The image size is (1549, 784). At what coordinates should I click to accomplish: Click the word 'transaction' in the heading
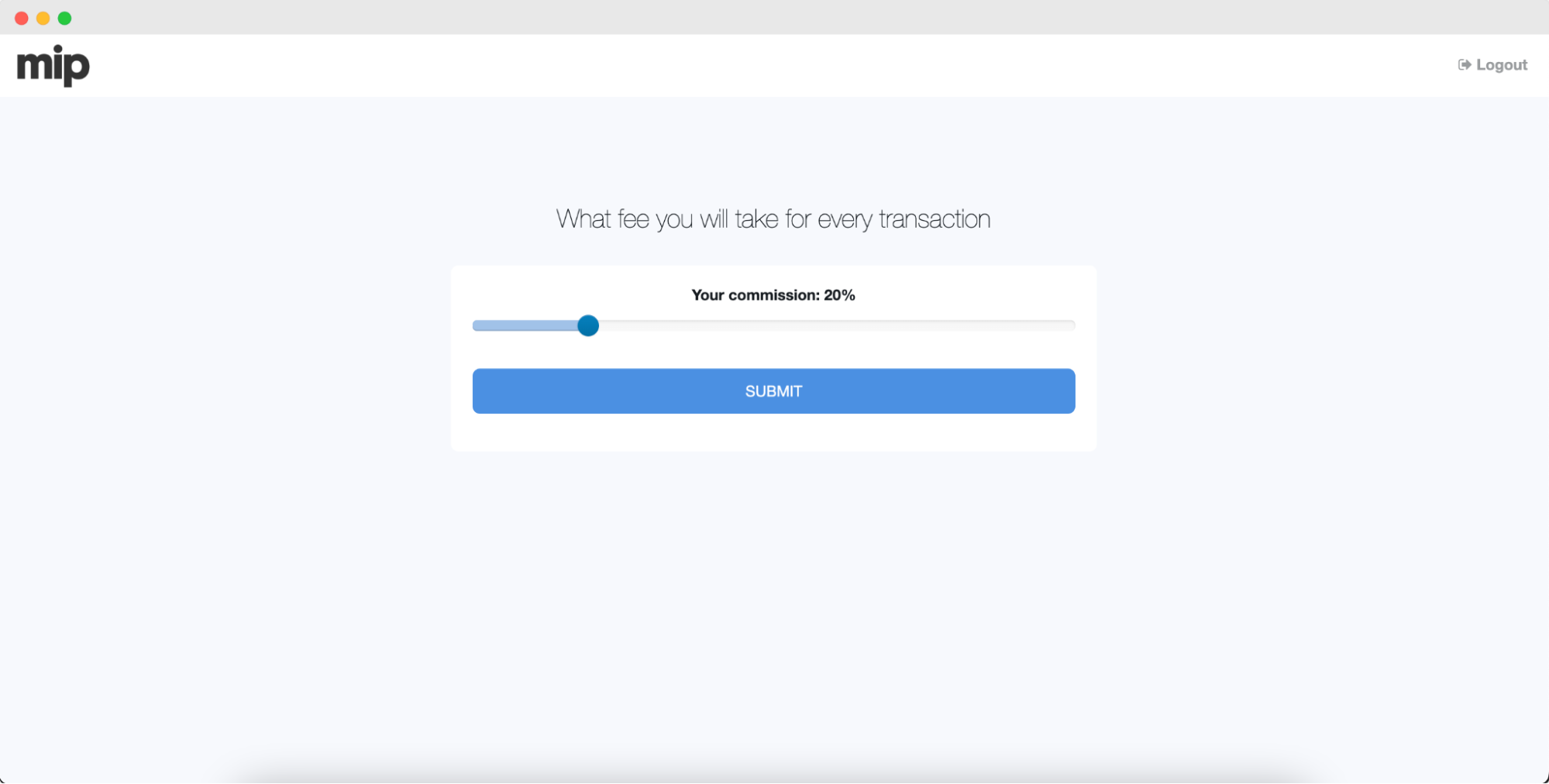coord(935,219)
